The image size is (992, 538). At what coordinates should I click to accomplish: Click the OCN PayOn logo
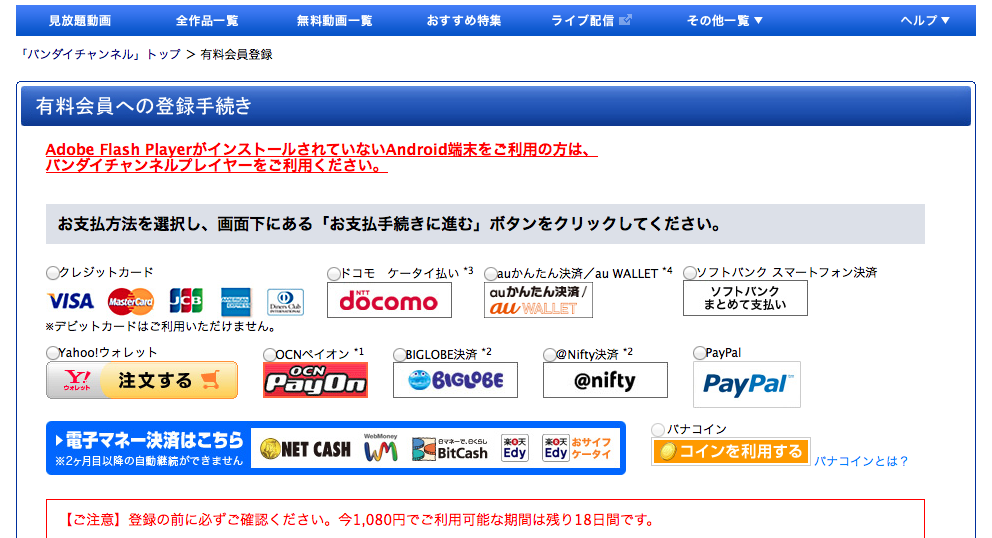(315, 380)
